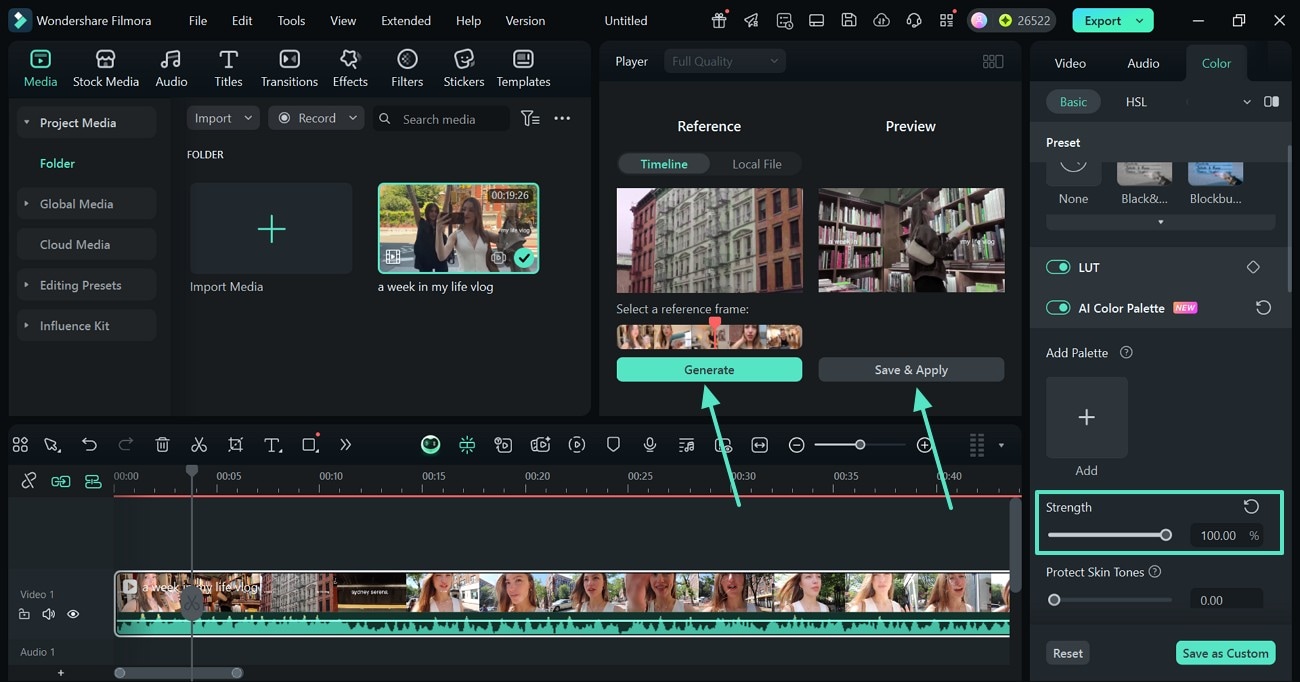Toggle the track snapping icon beside timeline ruler
1300x682 pixels.
click(x=93, y=481)
